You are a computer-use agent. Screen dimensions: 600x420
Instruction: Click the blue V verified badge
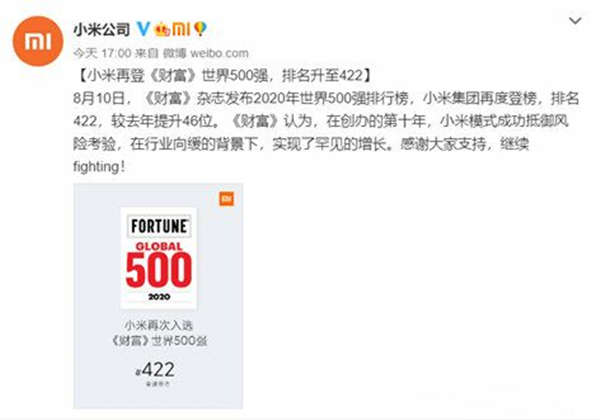click(143, 29)
